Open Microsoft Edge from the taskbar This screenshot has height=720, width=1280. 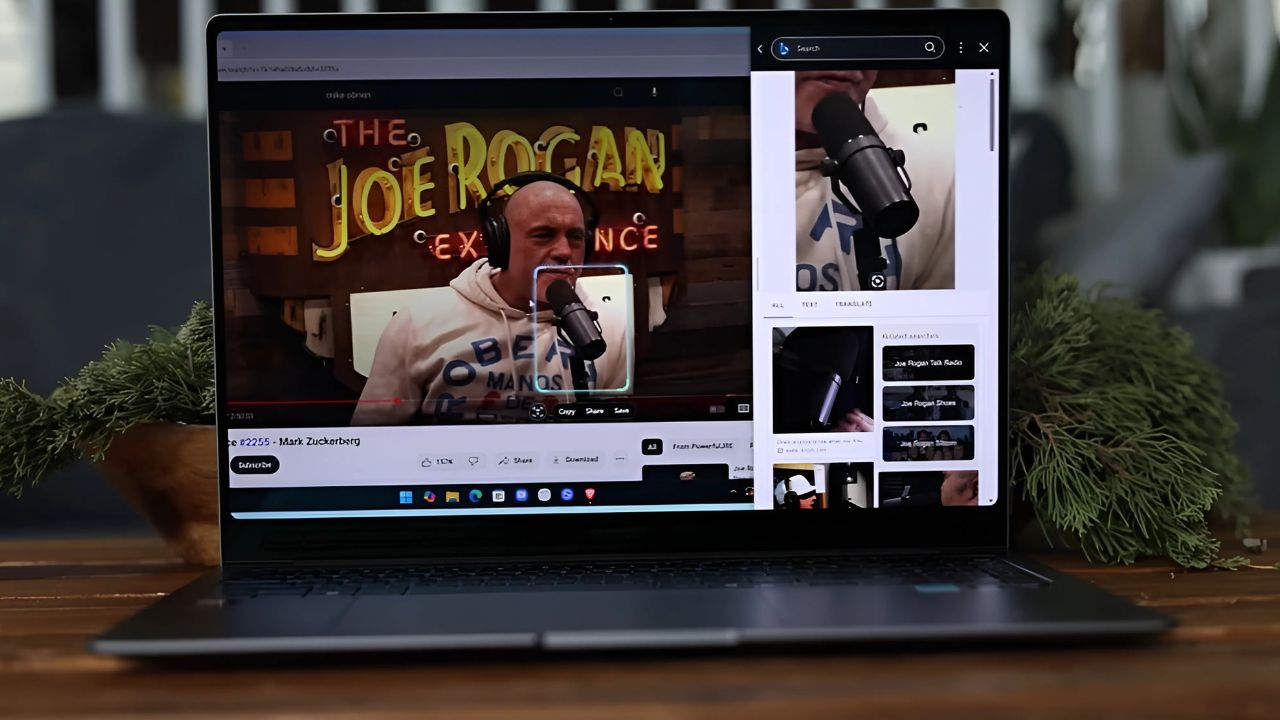[475, 496]
